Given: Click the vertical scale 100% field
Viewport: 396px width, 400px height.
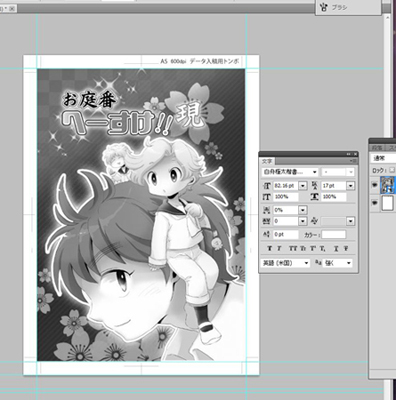Looking at the screenshot, I should [x=286, y=197].
